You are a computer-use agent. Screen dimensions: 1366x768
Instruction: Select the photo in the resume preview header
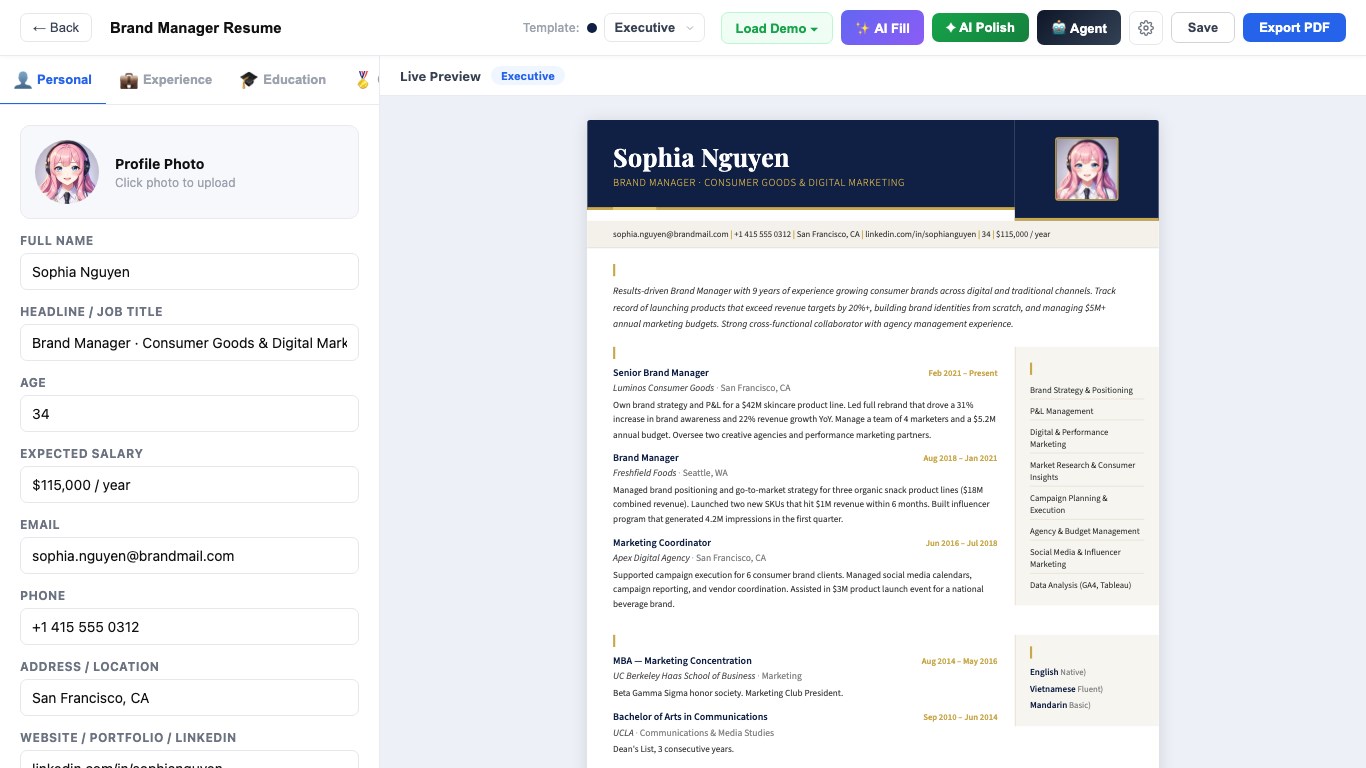coord(1086,169)
